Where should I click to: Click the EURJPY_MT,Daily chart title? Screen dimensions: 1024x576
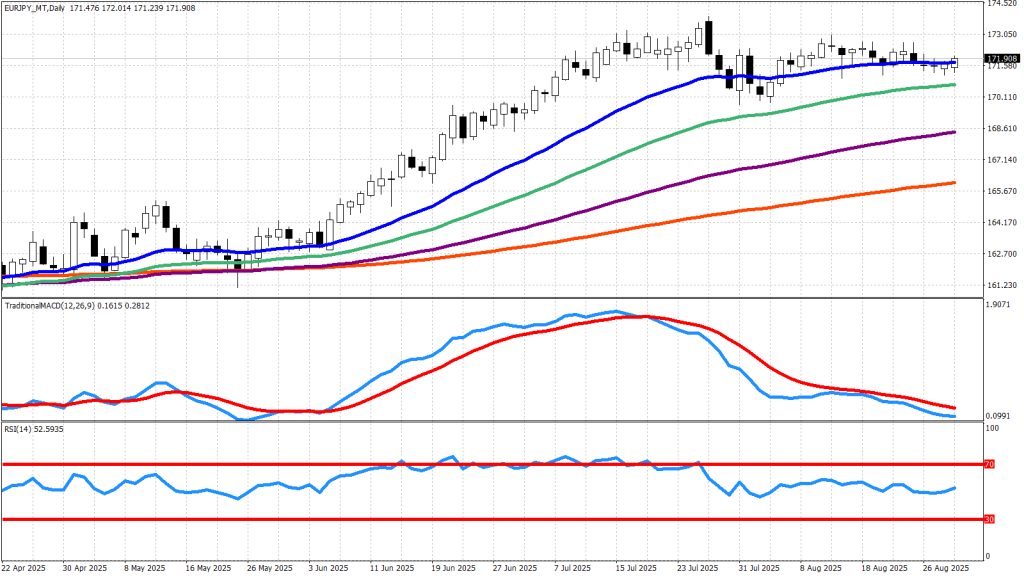pyautogui.click(x=35, y=8)
